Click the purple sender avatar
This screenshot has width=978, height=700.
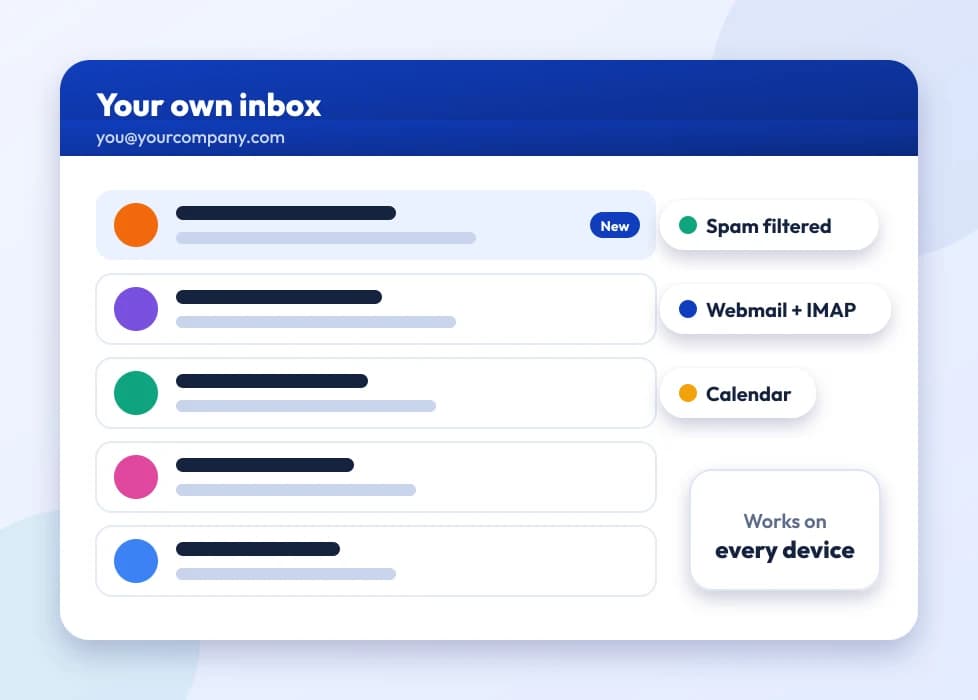136,309
